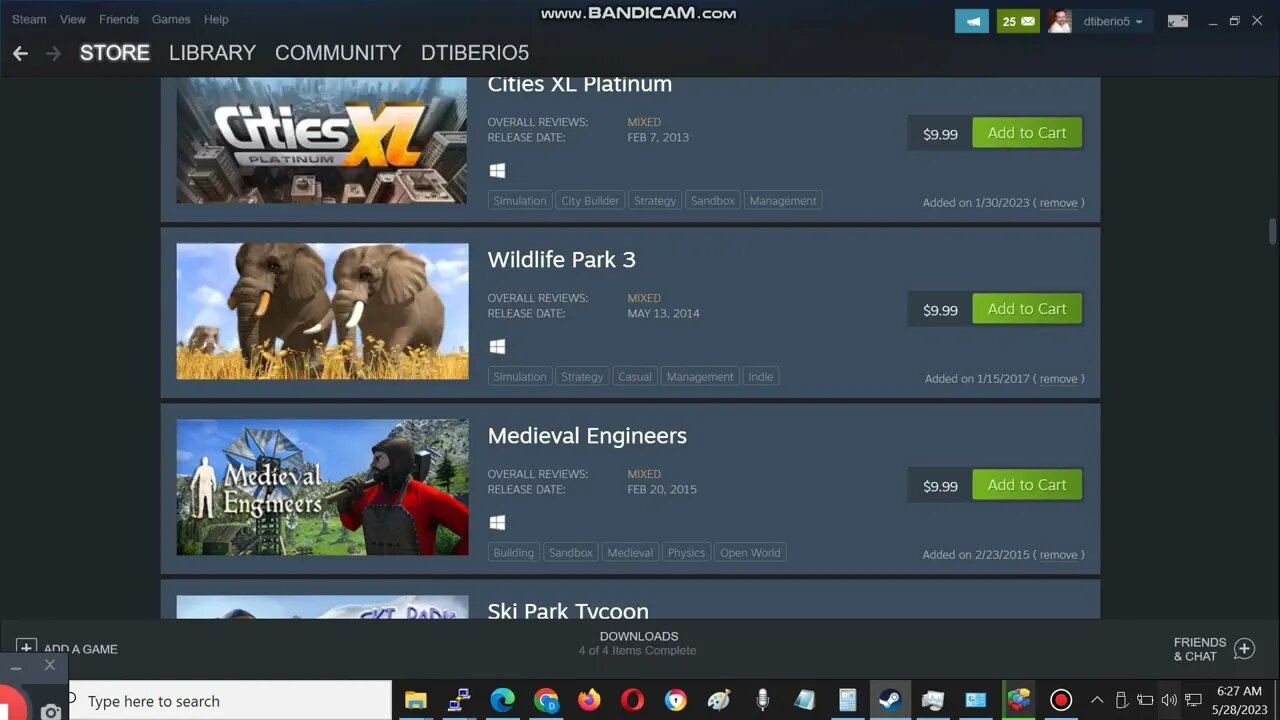Image resolution: width=1280 pixels, height=720 pixels.
Task: Add Medieval Engineers to cart
Action: [1027, 485]
